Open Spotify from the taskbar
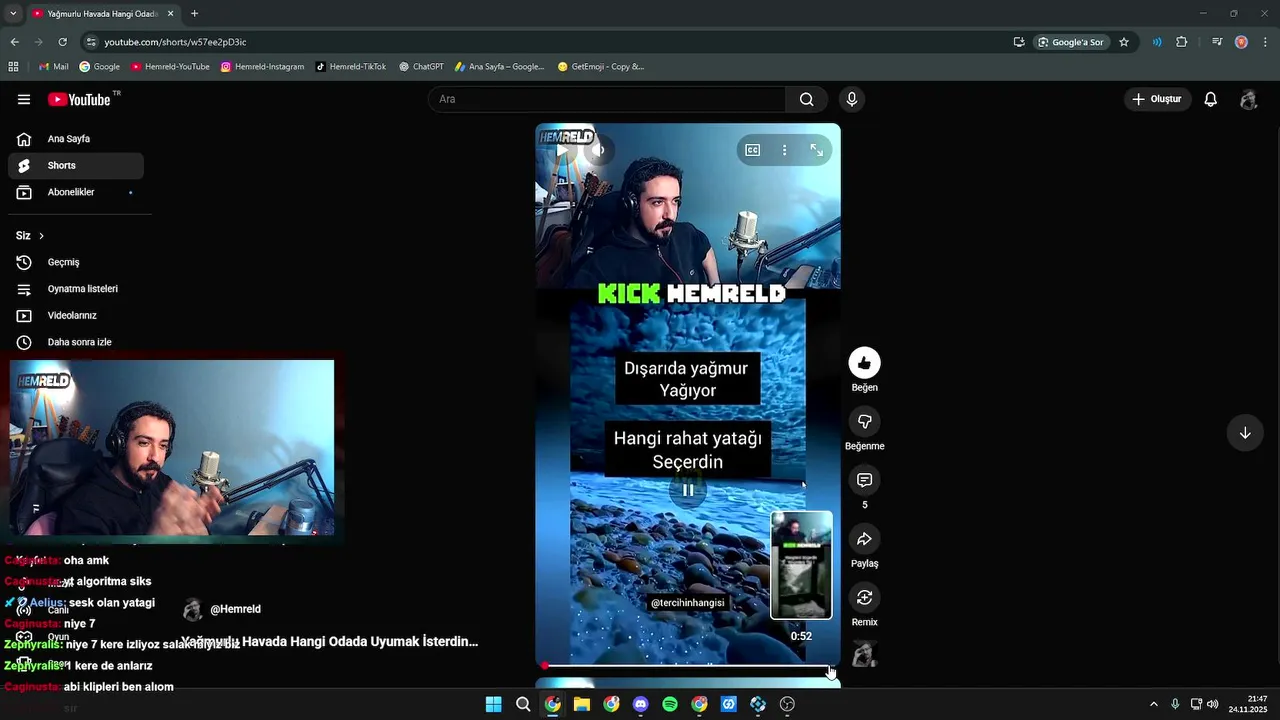 click(x=670, y=704)
